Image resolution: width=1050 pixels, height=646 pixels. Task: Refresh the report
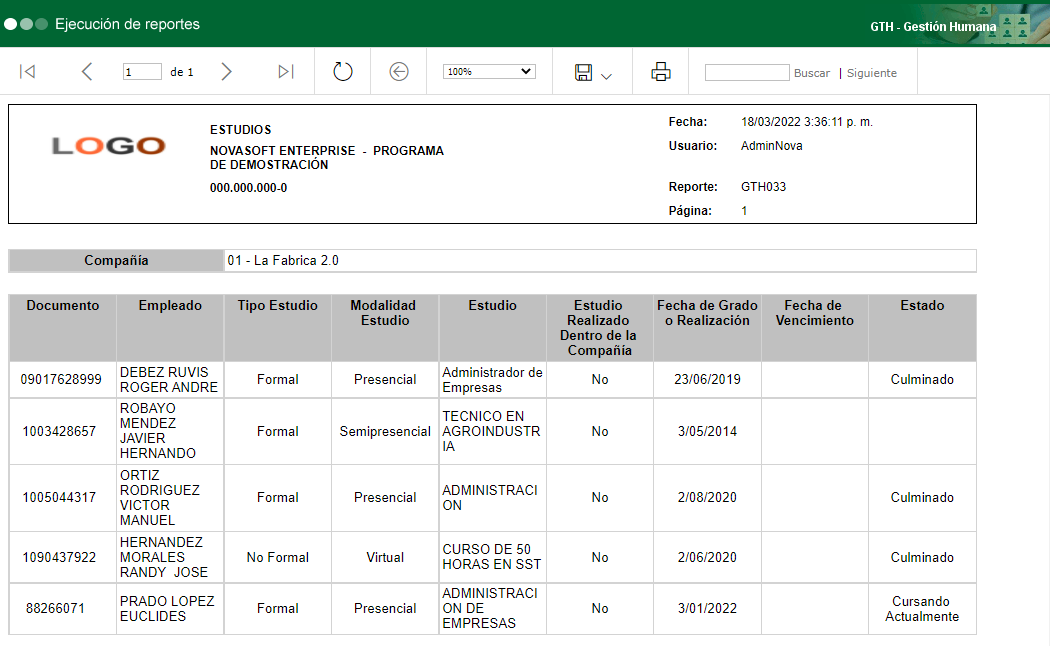343,72
